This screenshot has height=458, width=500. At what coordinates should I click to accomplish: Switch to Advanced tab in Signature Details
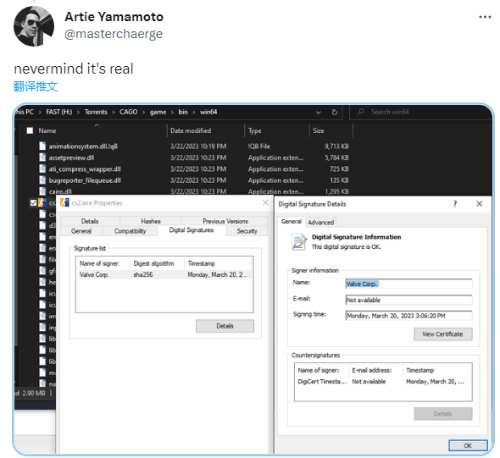(321, 222)
